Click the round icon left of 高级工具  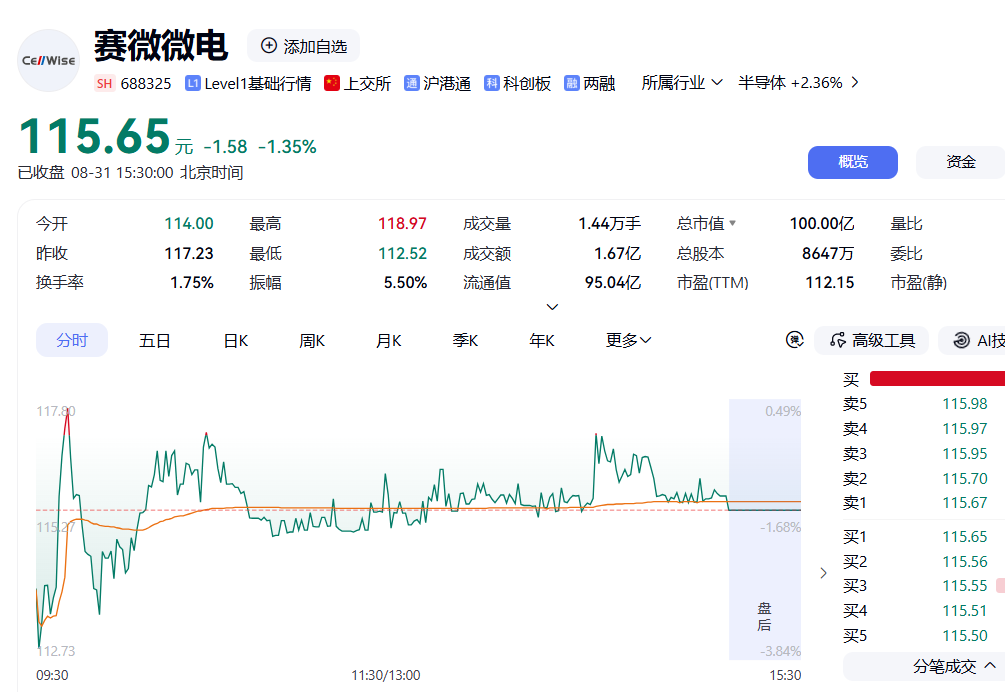pyautogui.click(x=795, y=340)
